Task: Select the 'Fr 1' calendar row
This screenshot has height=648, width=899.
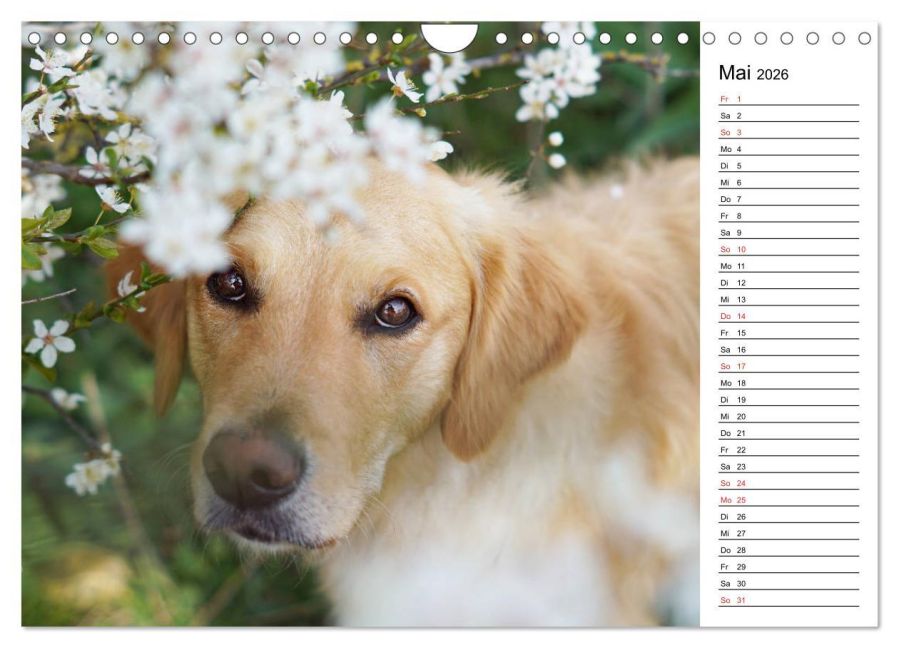Action: coord(788,99)
